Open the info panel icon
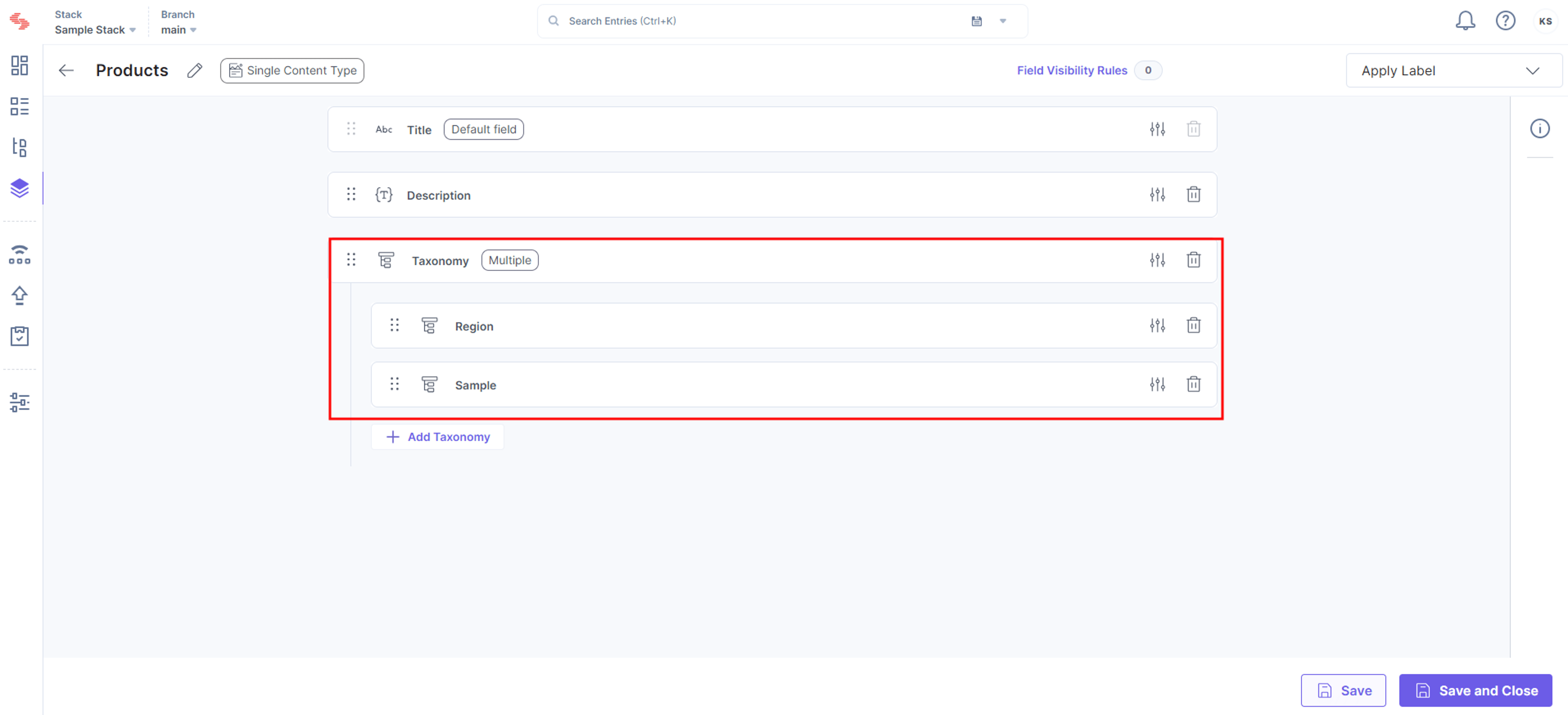This screenshot has height=715, width=1568. 1539,129
